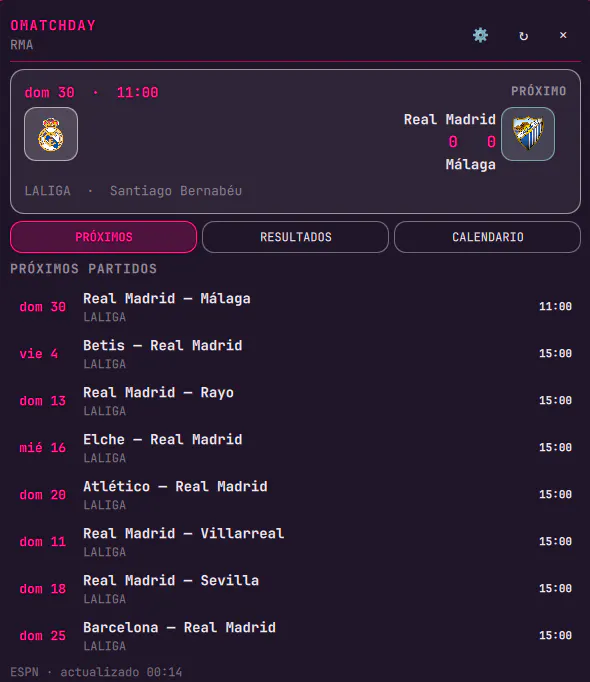Image resolution: width=590 pixels, height=682 pixels.
Task: Select the Betis — Real Madrid match
Action: [x=295, y=354]
